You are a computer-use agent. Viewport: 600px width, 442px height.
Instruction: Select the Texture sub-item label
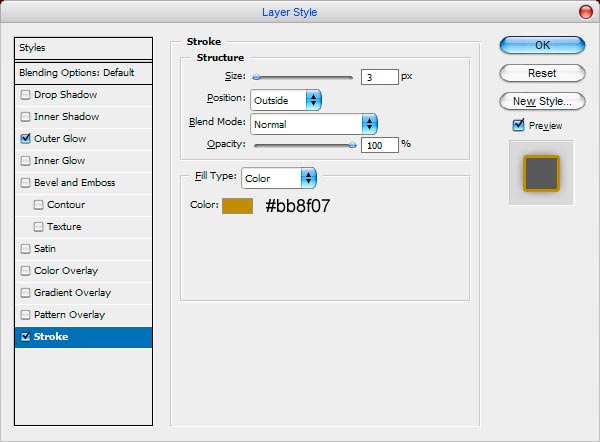coord(64,227)
